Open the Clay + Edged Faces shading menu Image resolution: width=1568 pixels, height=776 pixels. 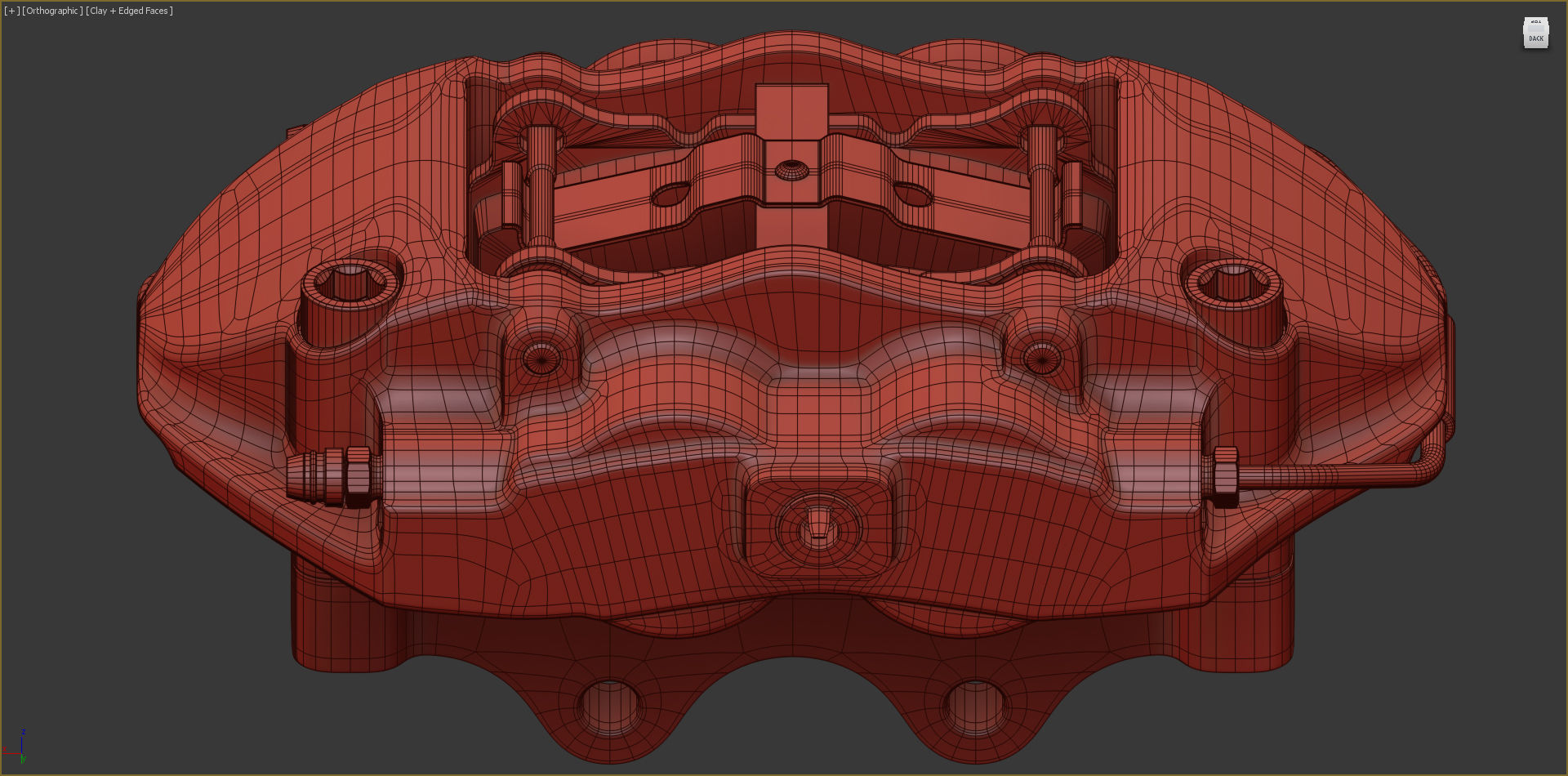[x=130, y=11]
